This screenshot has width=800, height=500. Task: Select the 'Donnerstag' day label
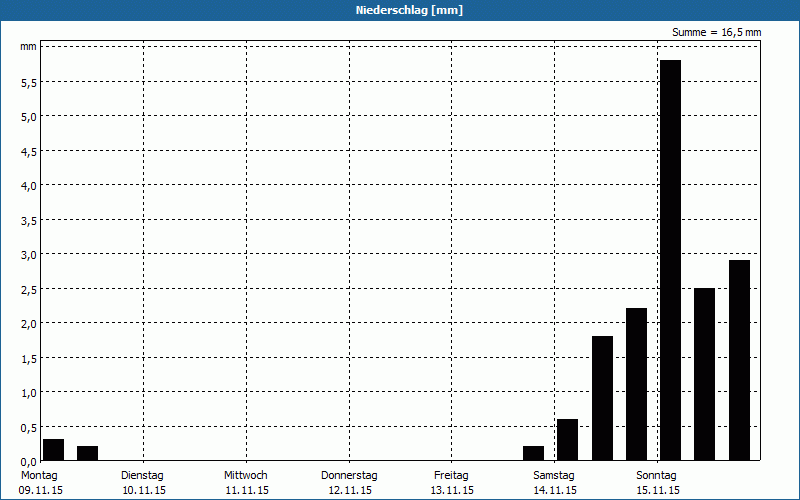point(349,476)
